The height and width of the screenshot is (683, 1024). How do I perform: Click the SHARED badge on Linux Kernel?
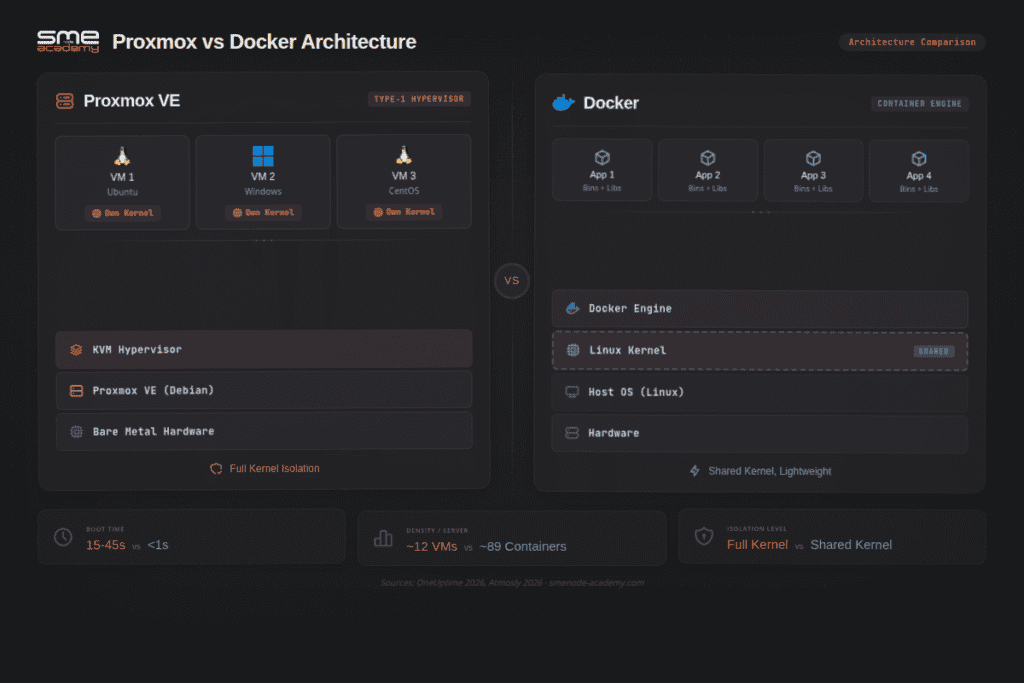point(934,351)
